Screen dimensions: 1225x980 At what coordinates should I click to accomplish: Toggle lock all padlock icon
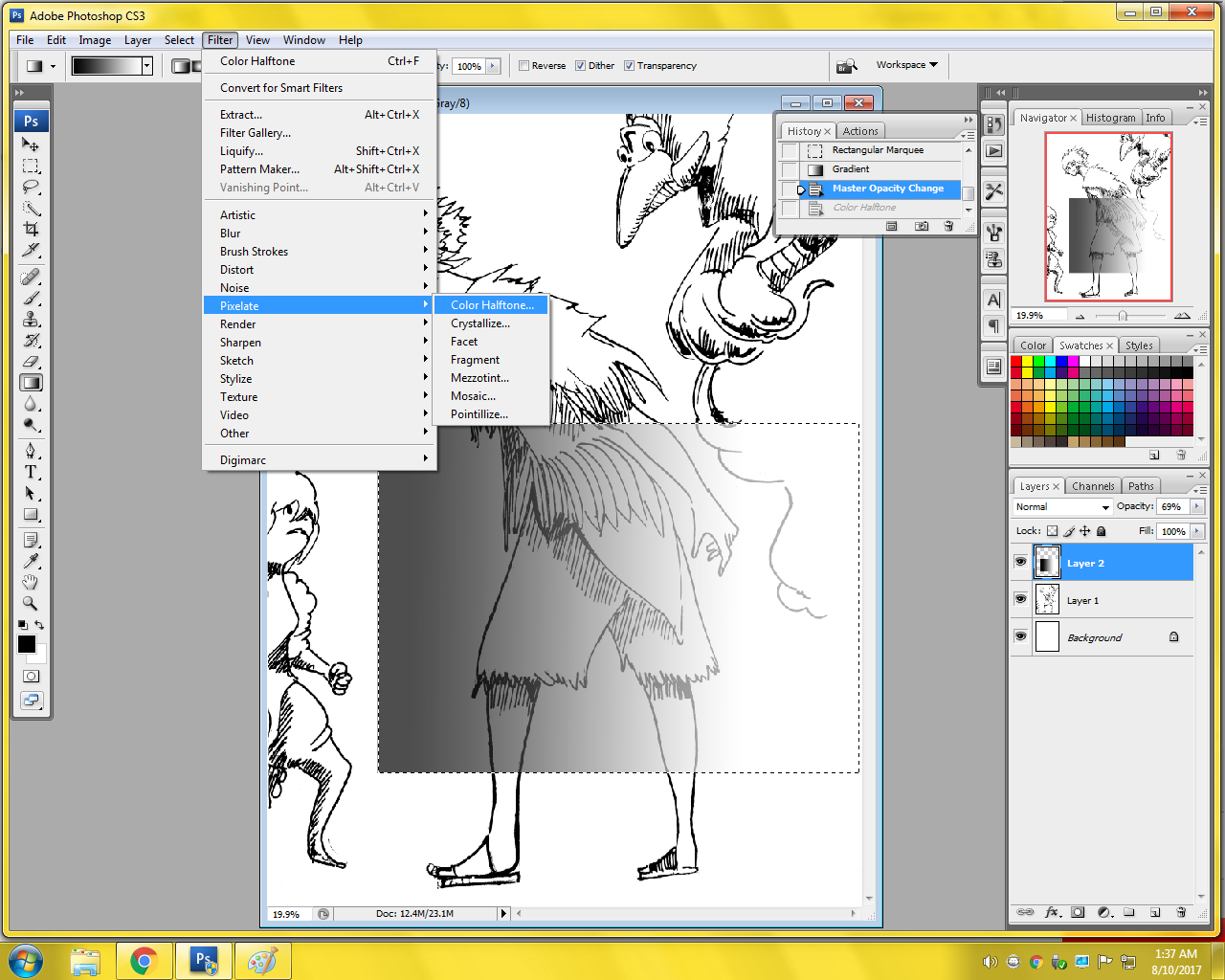pos(1101,531)
